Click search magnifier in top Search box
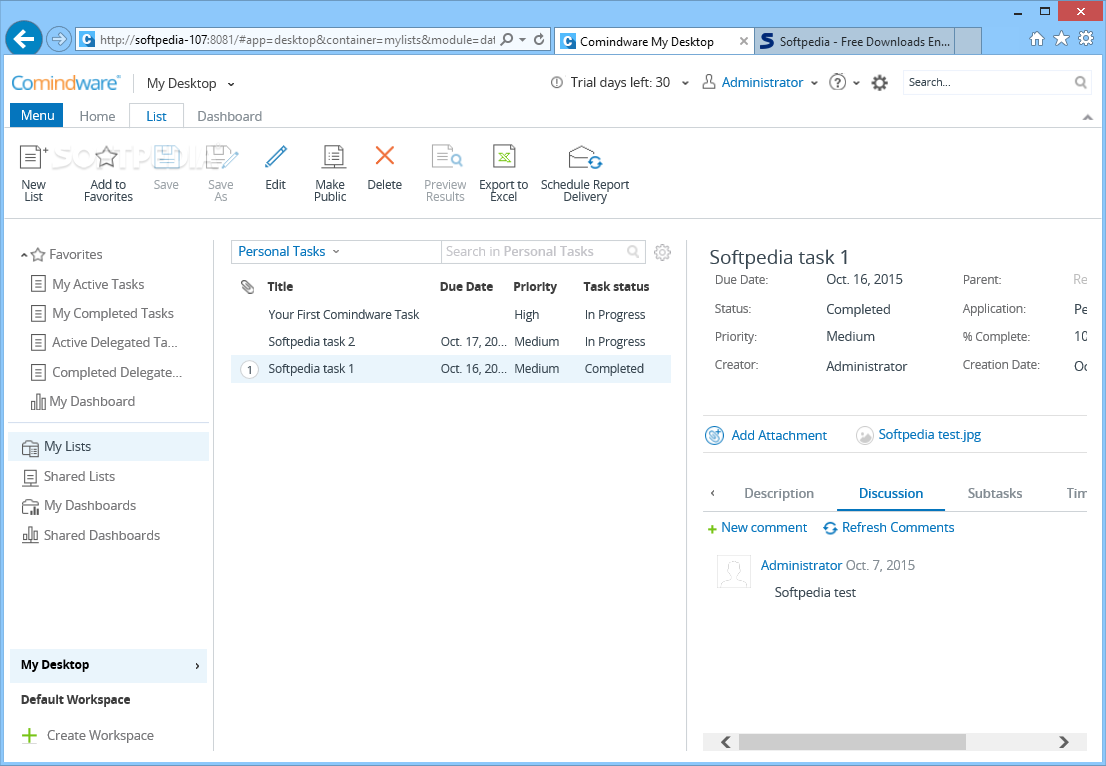 tap(1080, 83)
